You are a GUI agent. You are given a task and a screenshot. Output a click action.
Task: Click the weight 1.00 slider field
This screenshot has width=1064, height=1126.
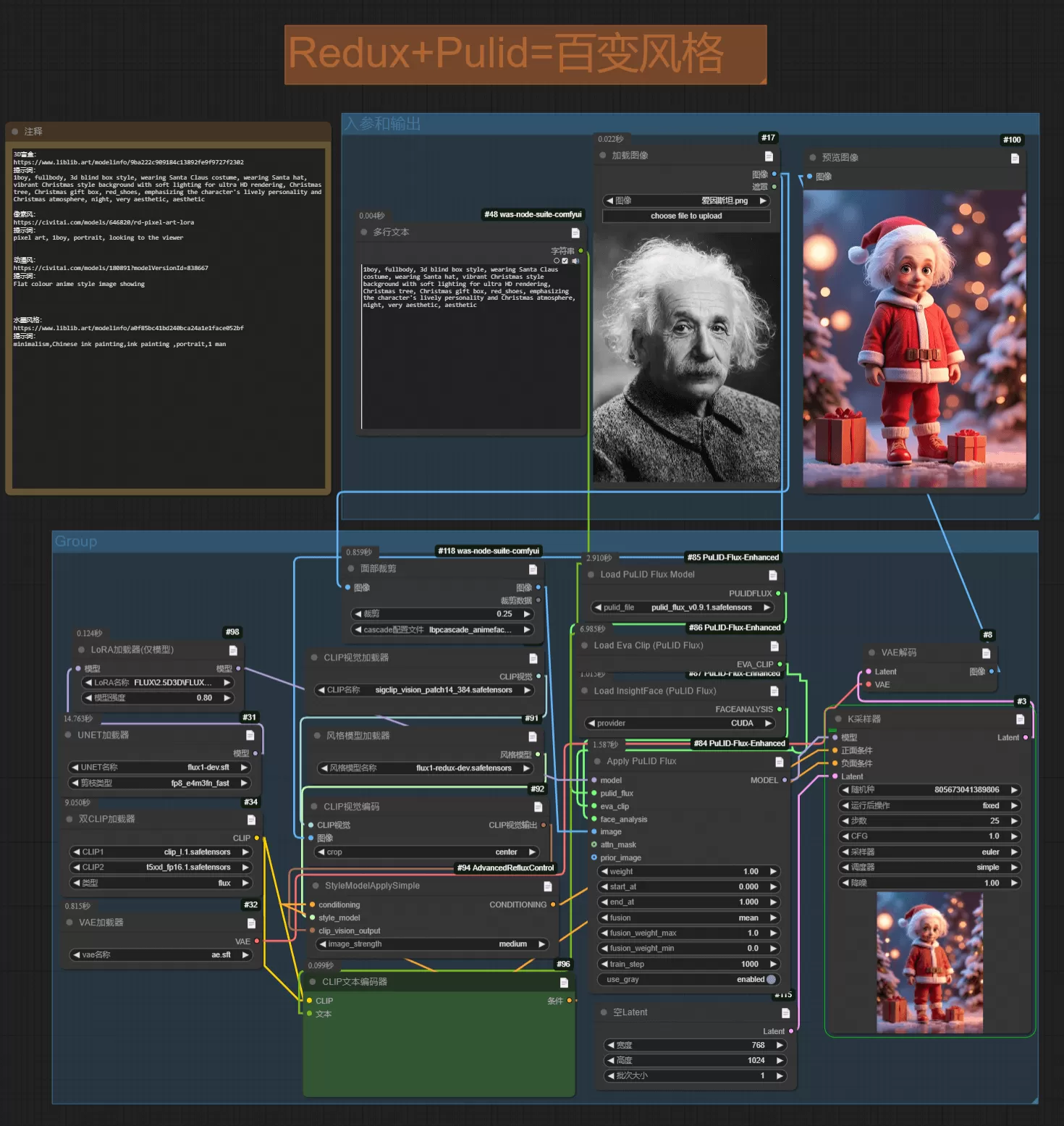click(688, 872)
